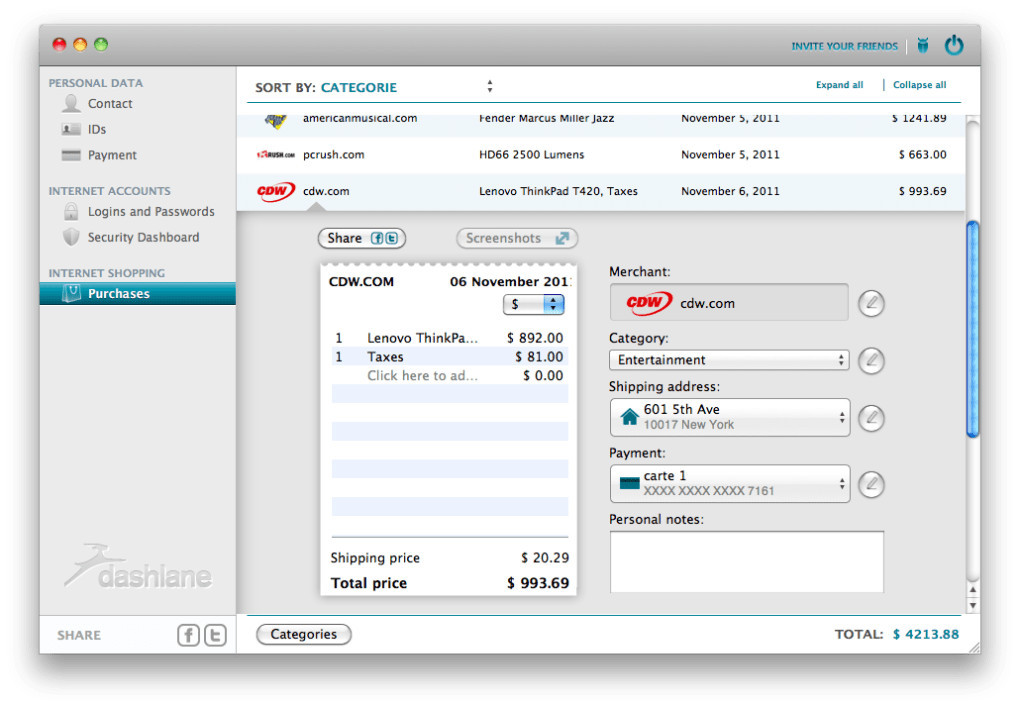Select Purchases in Internet Shopping
The image size is (1020, 708).
pyautogui.click(x=138, y=293)
